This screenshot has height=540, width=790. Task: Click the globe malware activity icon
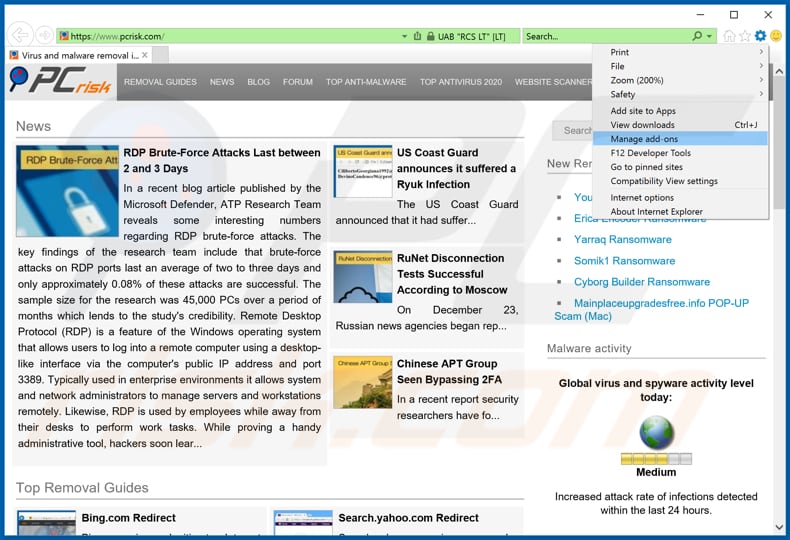pyautogui.click(x=656, y=433)
